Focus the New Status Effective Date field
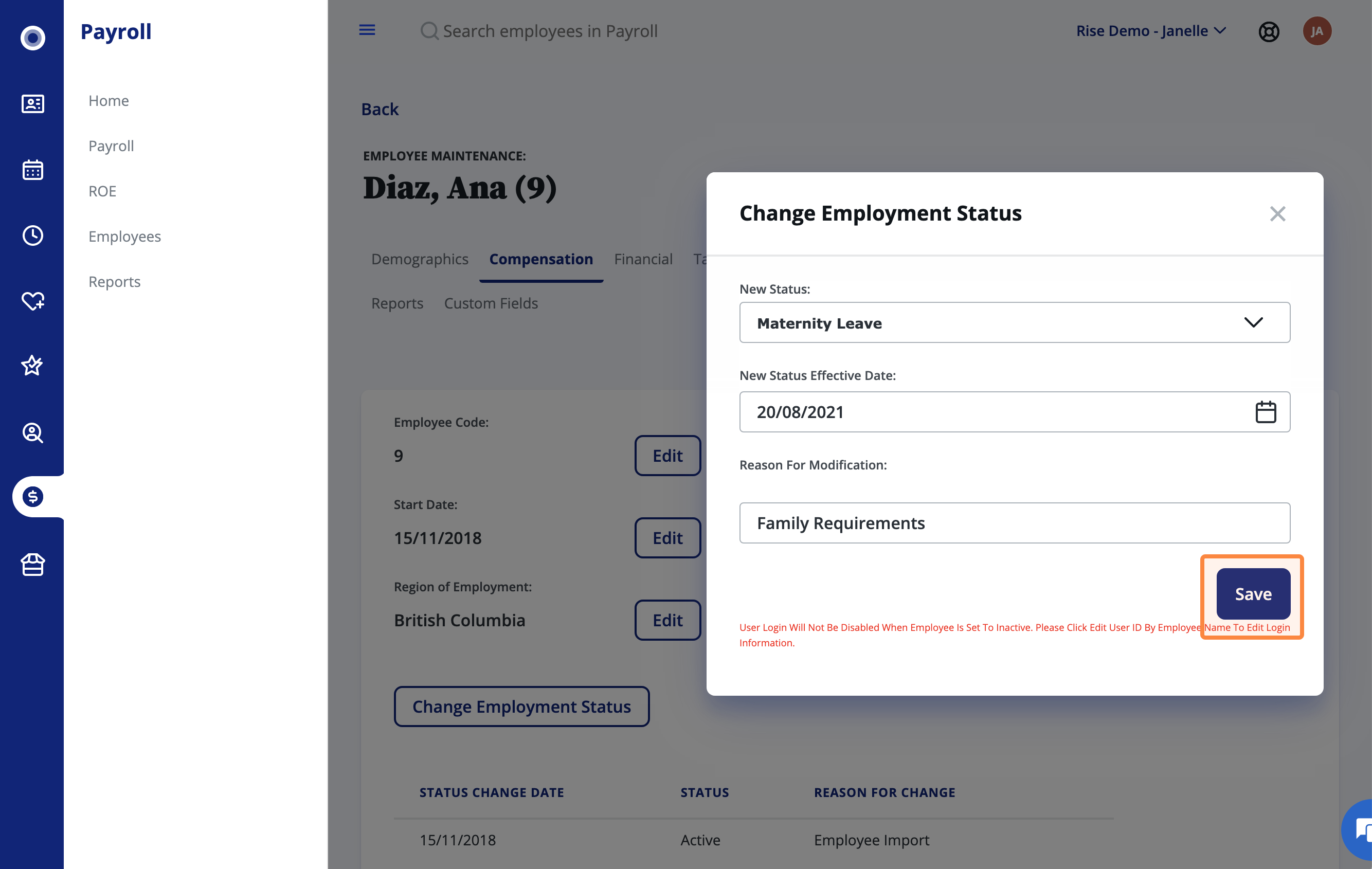The width and height of the screenshot is (1372, 869). coord(1014,411)
